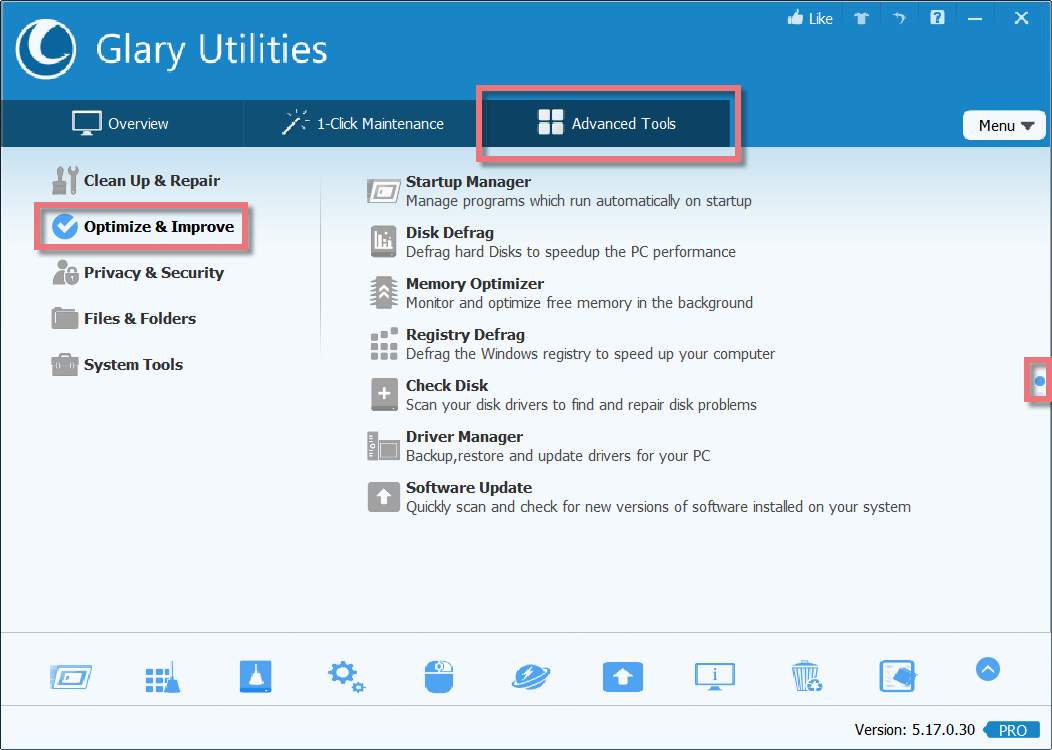Collapse the bottom toolbar with the chevron
Viewport: 1052px width, 750px height.
[x=987, y=669]
